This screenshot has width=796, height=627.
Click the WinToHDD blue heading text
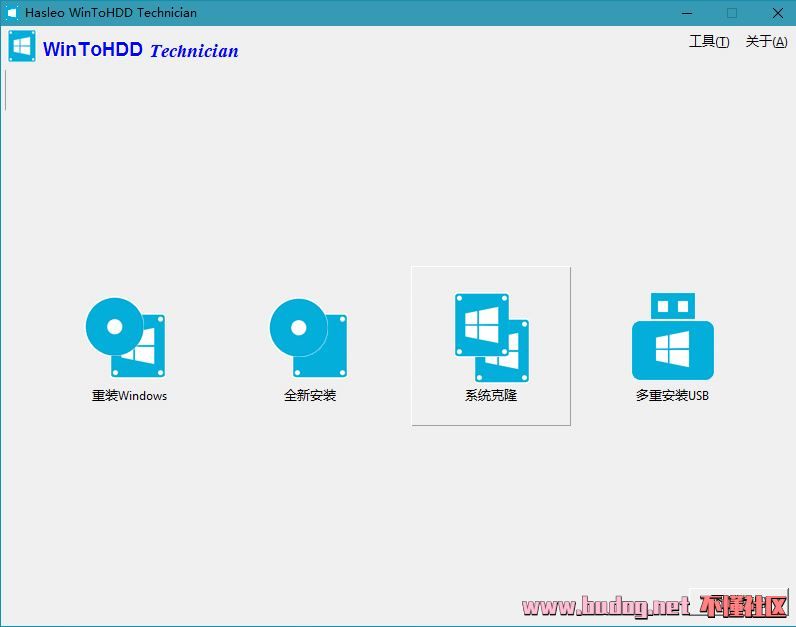92,49
